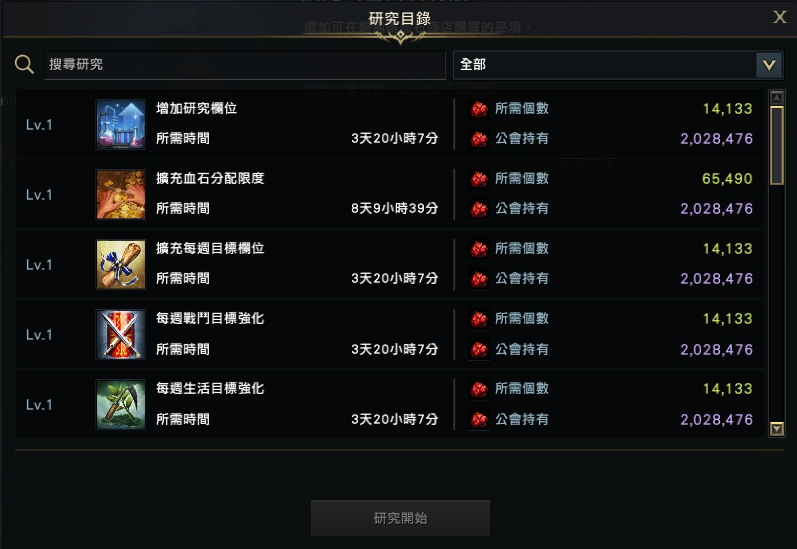
Task: Click the bloodstone icon next to first 公會持有
Action: click(x=479, y=139)
